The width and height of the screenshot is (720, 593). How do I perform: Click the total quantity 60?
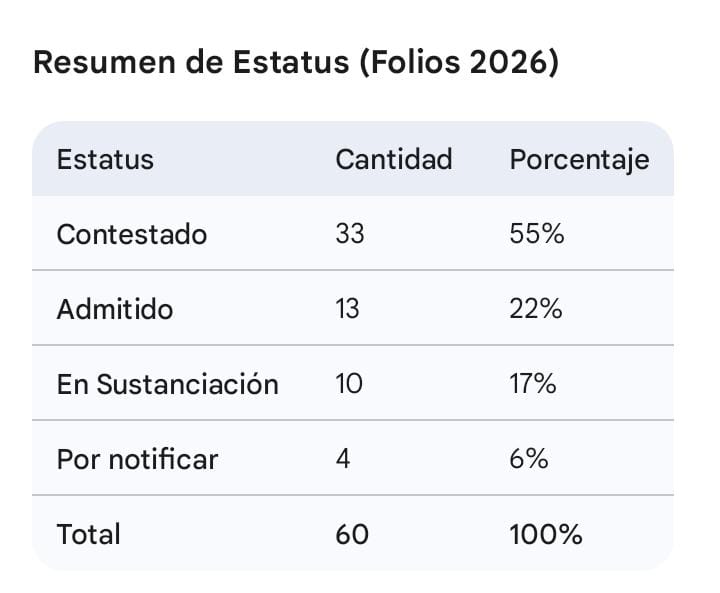click(352, 534)
